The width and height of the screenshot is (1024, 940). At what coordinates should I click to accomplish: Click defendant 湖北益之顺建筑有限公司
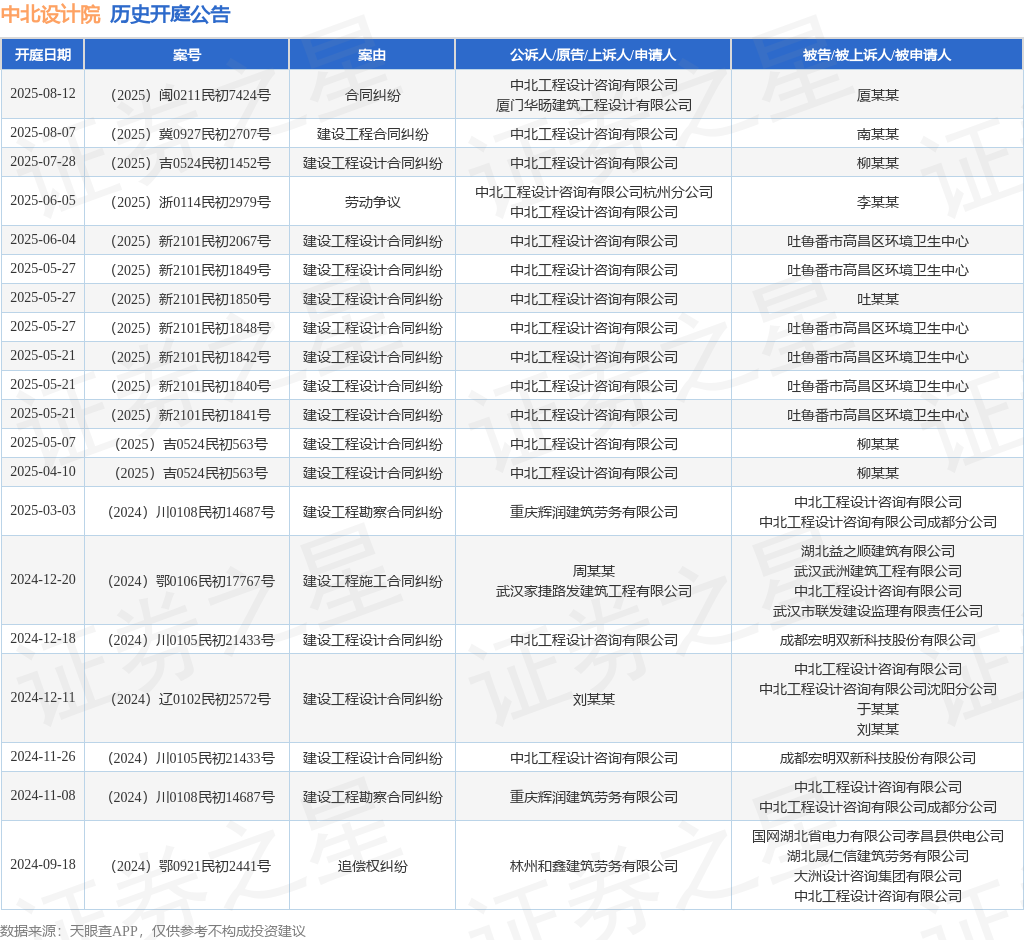click(x=877, y=551)
